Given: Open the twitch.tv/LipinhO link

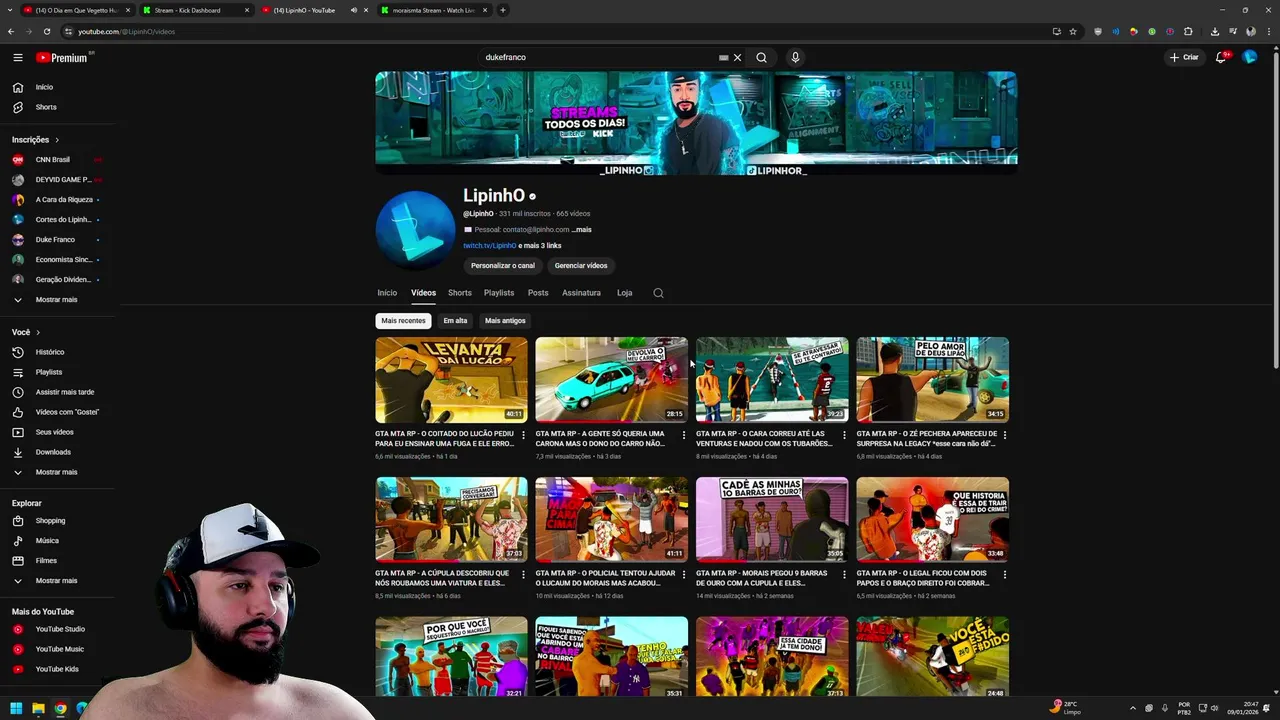Looking at the screenshot, I should [x=489, y=246].
